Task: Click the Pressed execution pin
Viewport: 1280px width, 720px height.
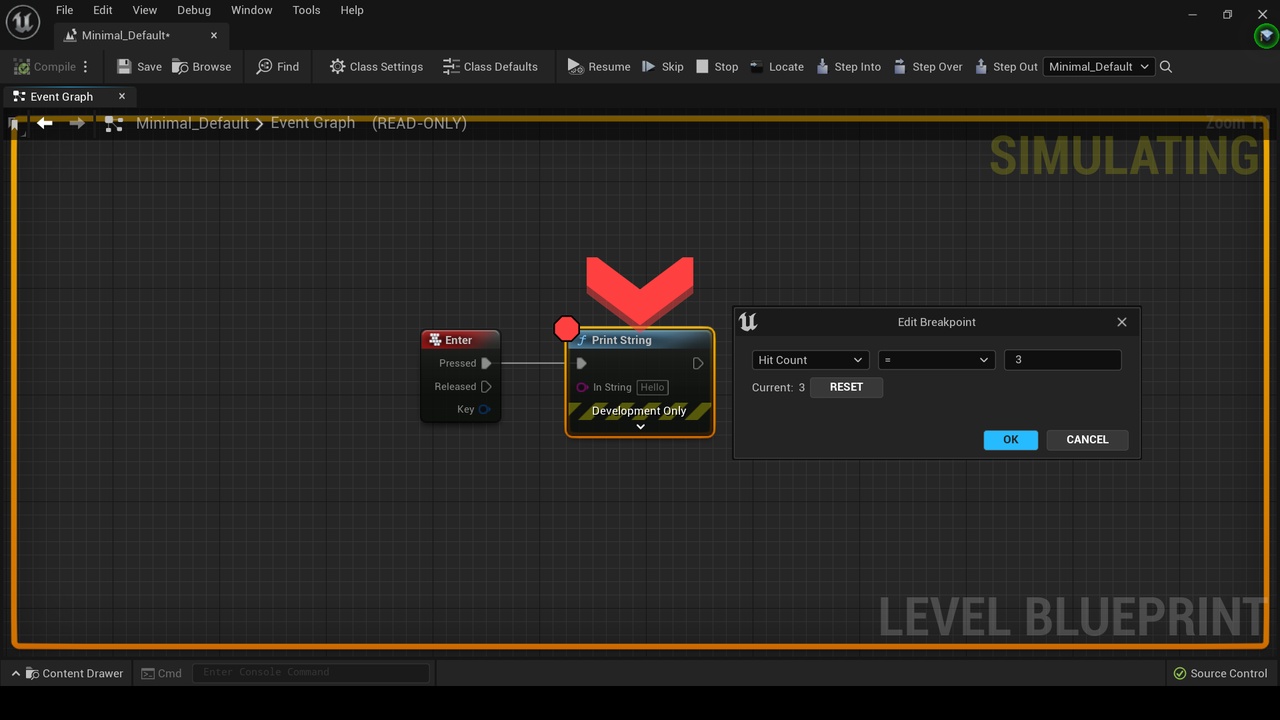Action: pos(486,363)
